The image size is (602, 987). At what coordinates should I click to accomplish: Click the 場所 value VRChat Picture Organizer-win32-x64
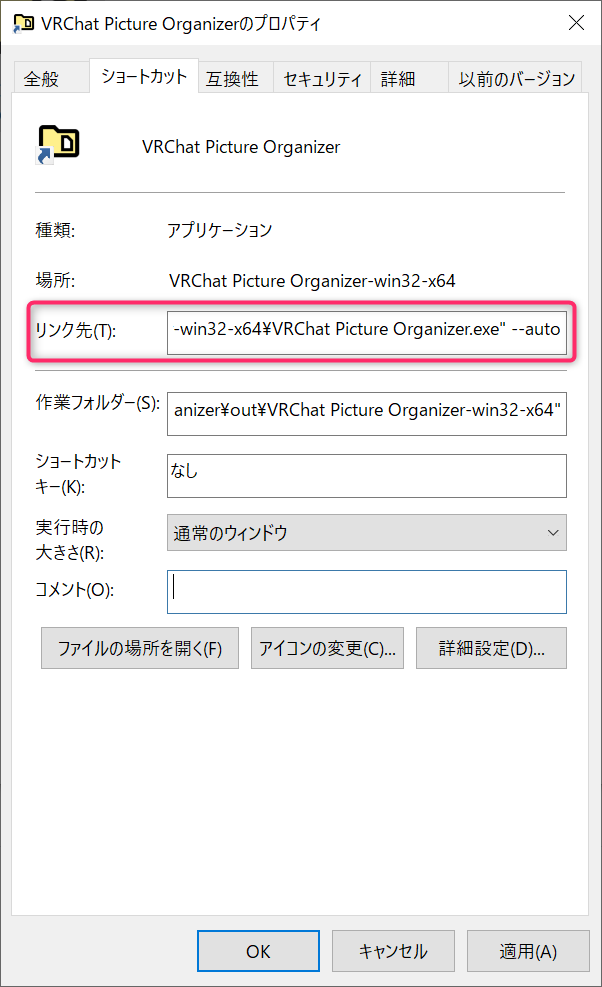[312, 281]
